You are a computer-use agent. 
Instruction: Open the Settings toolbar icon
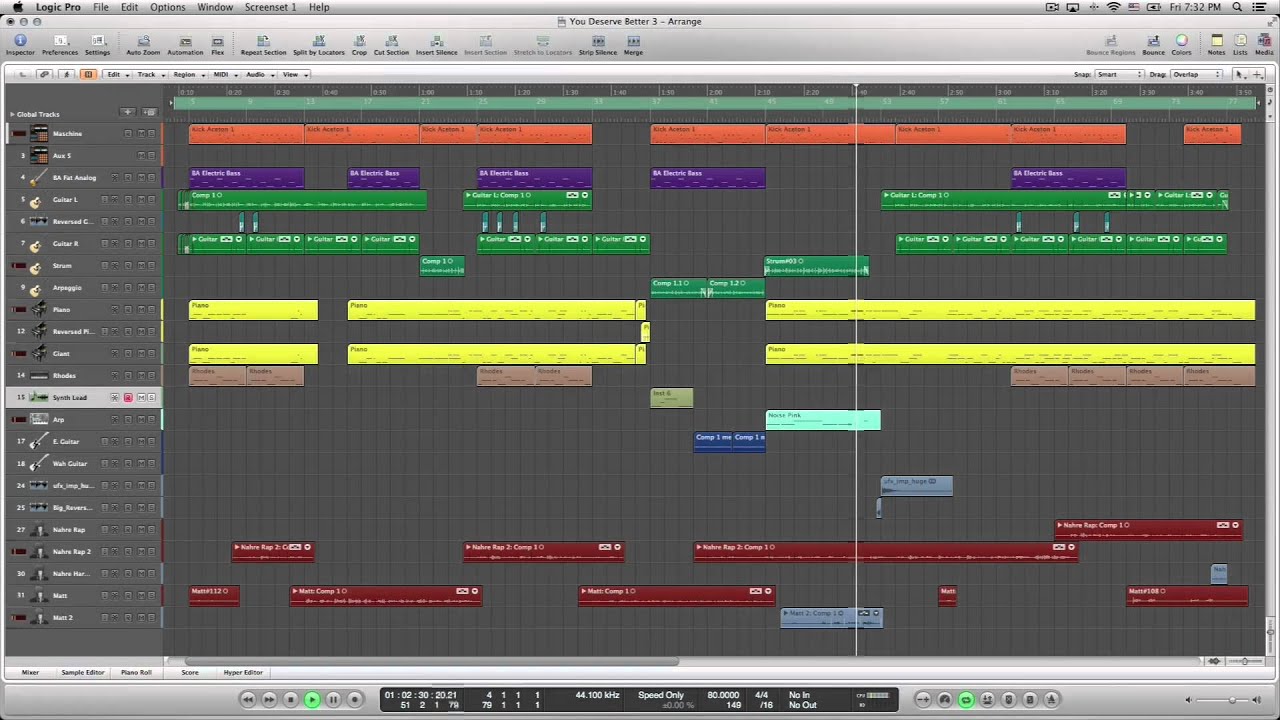97,44
